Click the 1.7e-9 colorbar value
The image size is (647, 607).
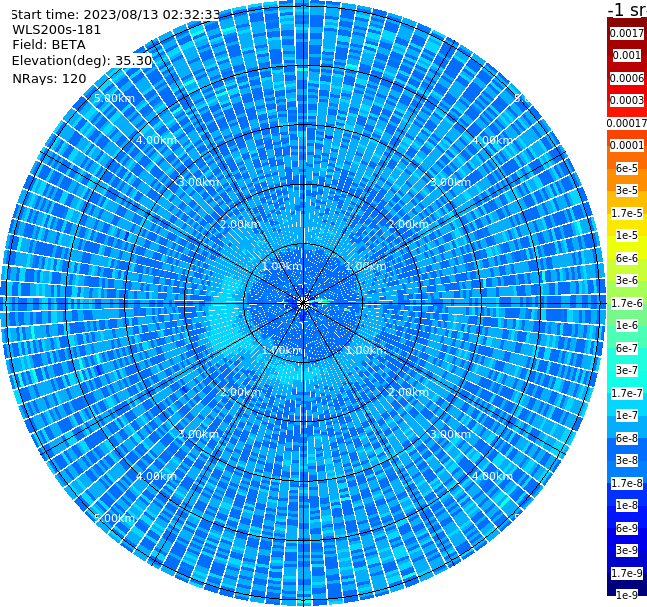pos(627,573)
